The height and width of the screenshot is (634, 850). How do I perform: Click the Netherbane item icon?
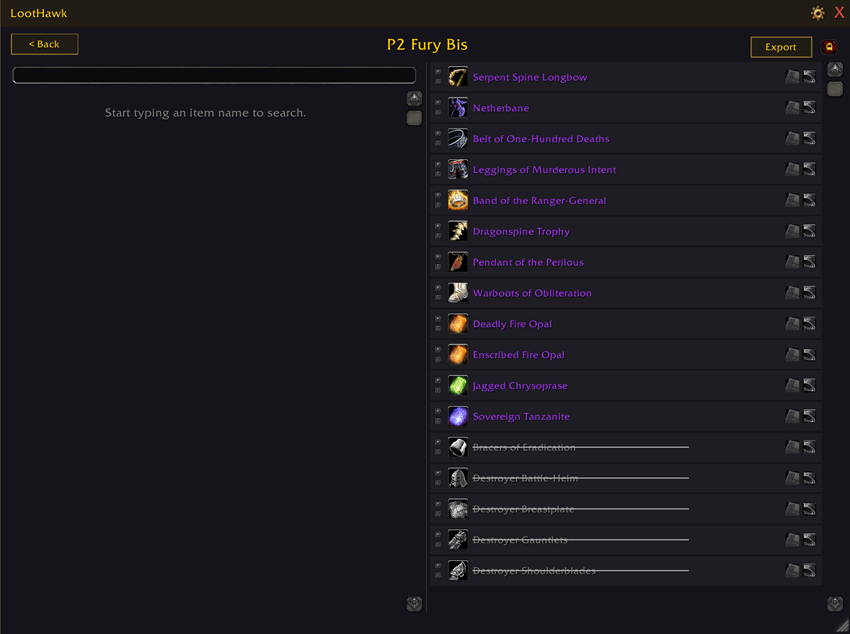[x=458, y=108]
